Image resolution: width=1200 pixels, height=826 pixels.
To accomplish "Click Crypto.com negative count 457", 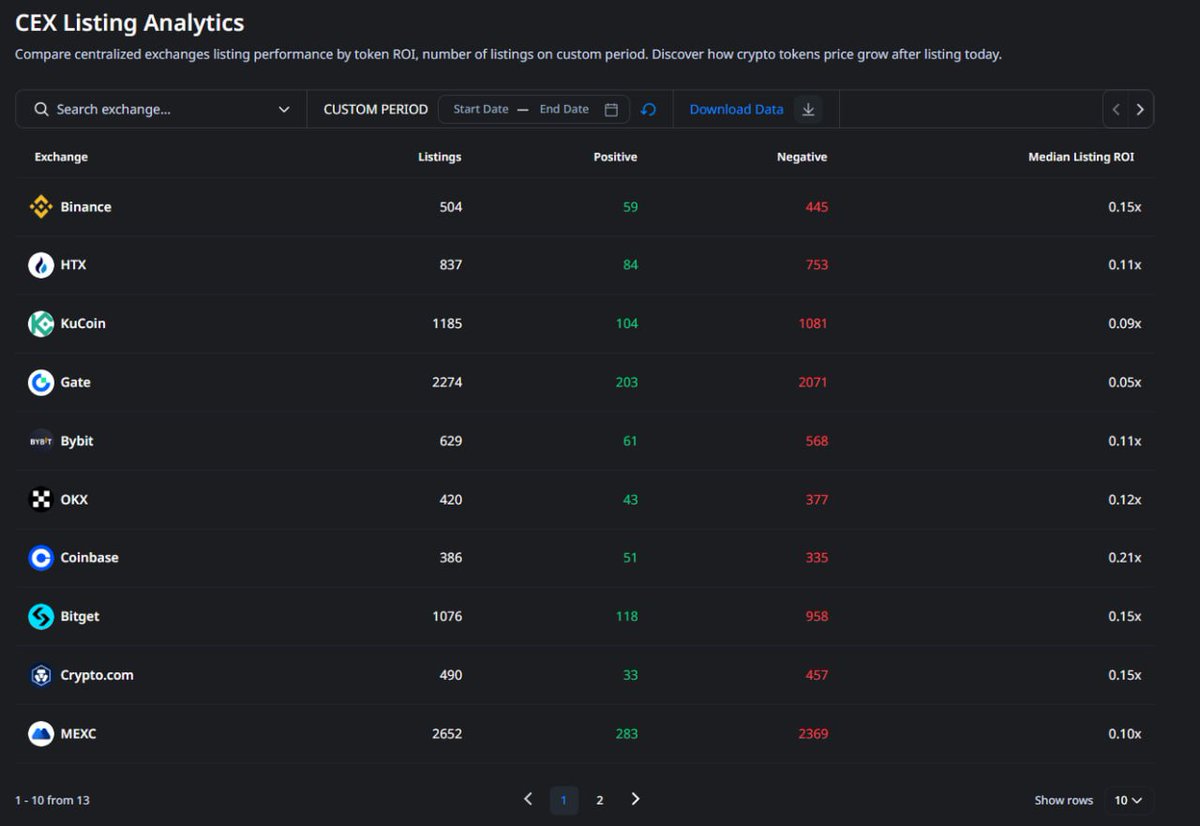I will point(817,675).
